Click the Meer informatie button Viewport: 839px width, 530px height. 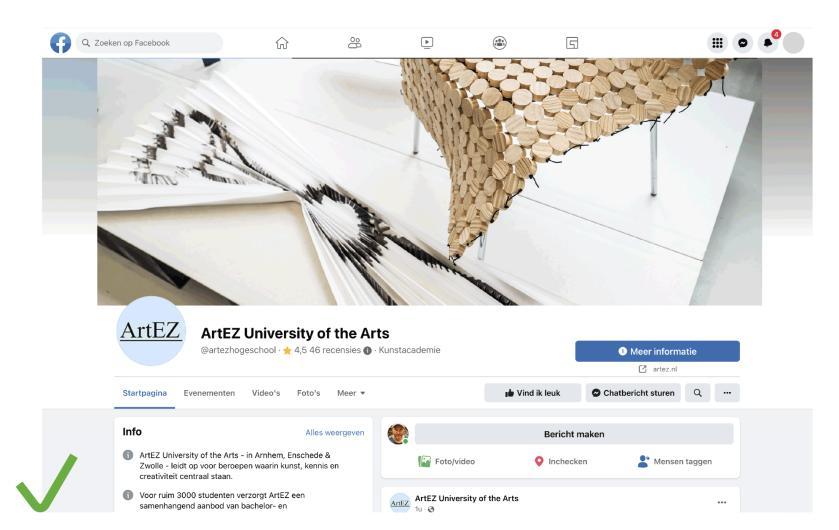click(x=658, y=351)
